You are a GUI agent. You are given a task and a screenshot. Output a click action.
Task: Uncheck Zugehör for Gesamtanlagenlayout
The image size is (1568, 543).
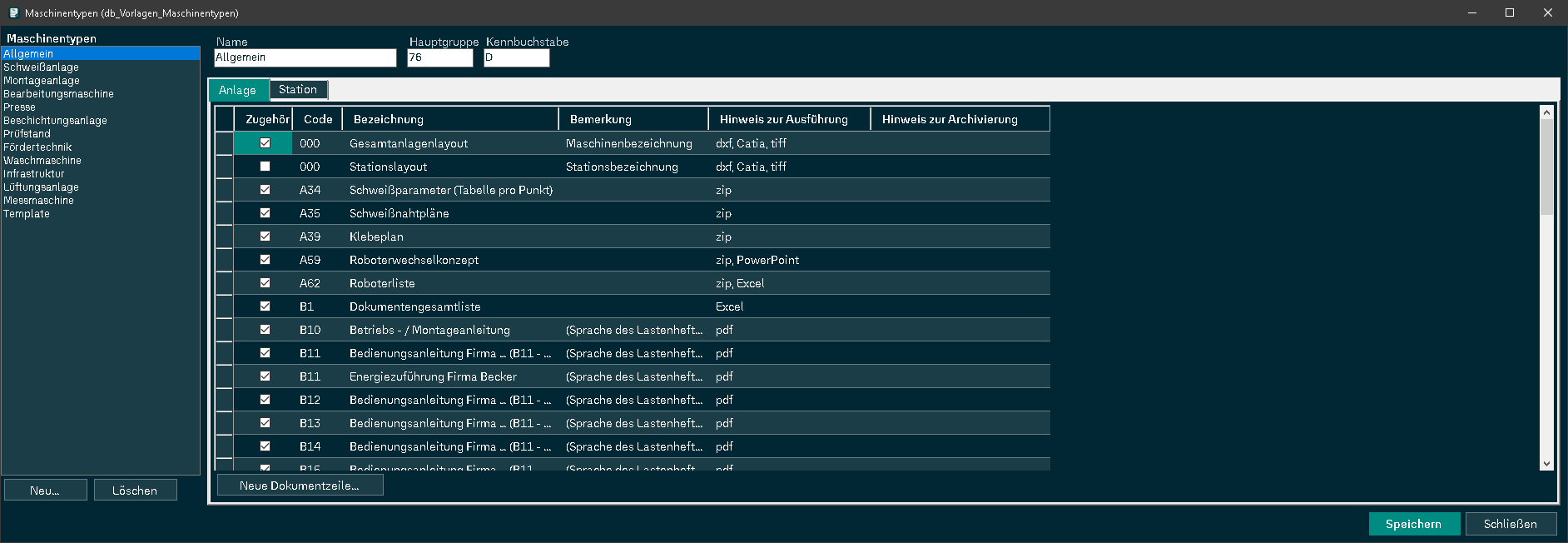point(265,143)
